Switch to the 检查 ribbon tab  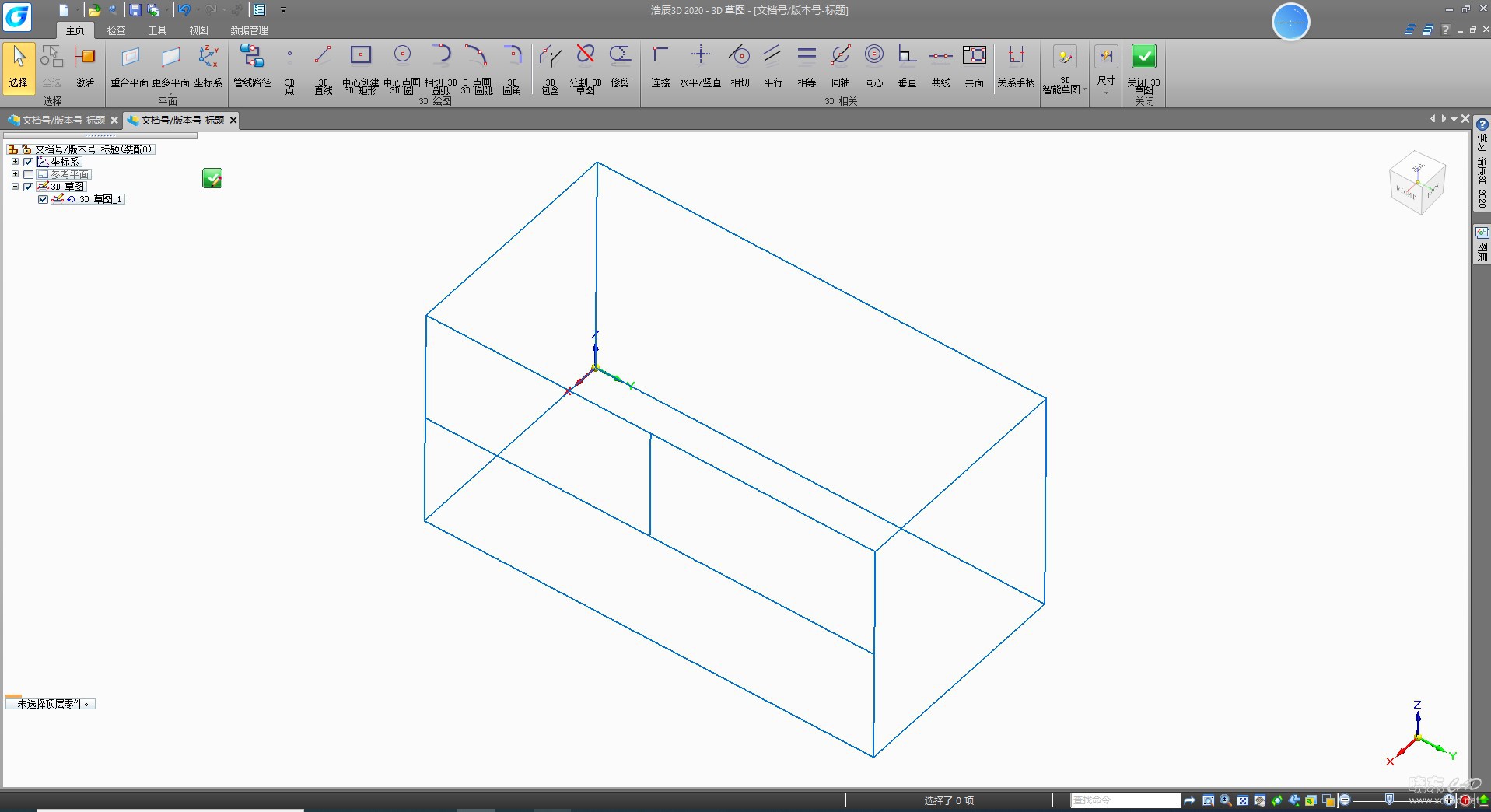tap(117, 30)
